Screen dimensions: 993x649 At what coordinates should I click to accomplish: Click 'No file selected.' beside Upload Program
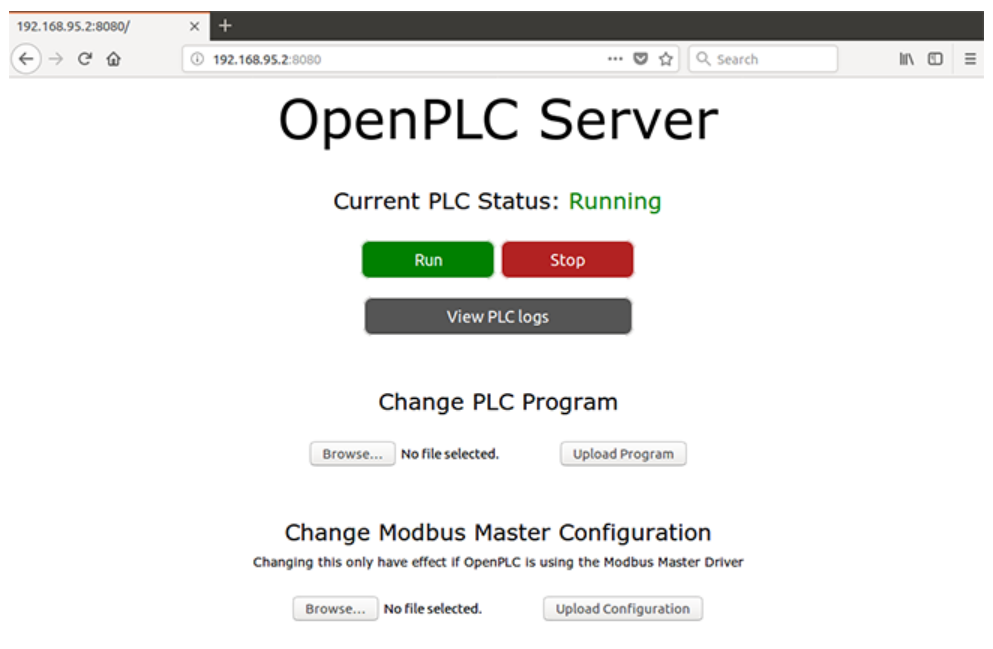pos(450,454)
